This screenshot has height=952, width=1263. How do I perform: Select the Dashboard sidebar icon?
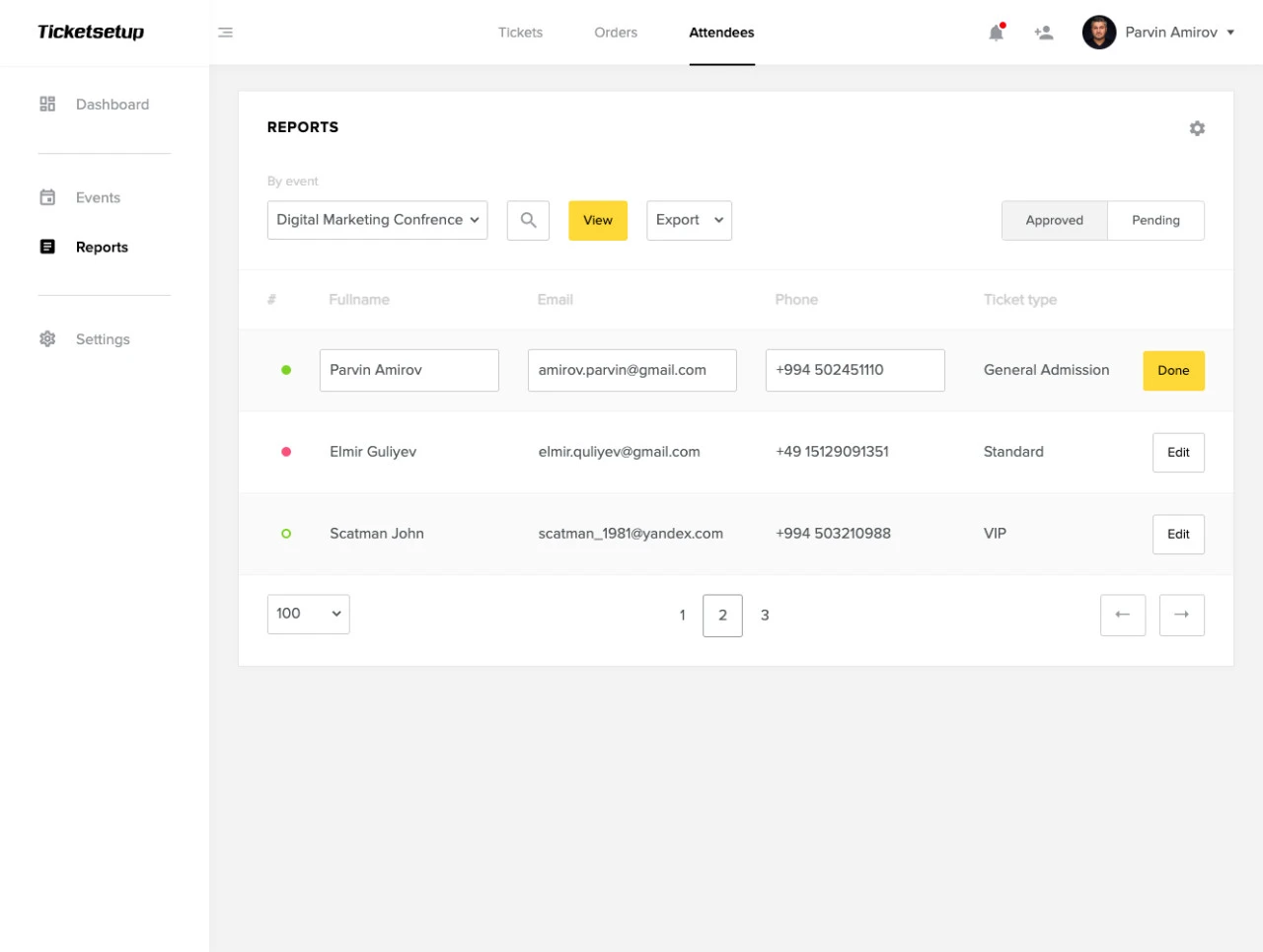pos(47,104)
